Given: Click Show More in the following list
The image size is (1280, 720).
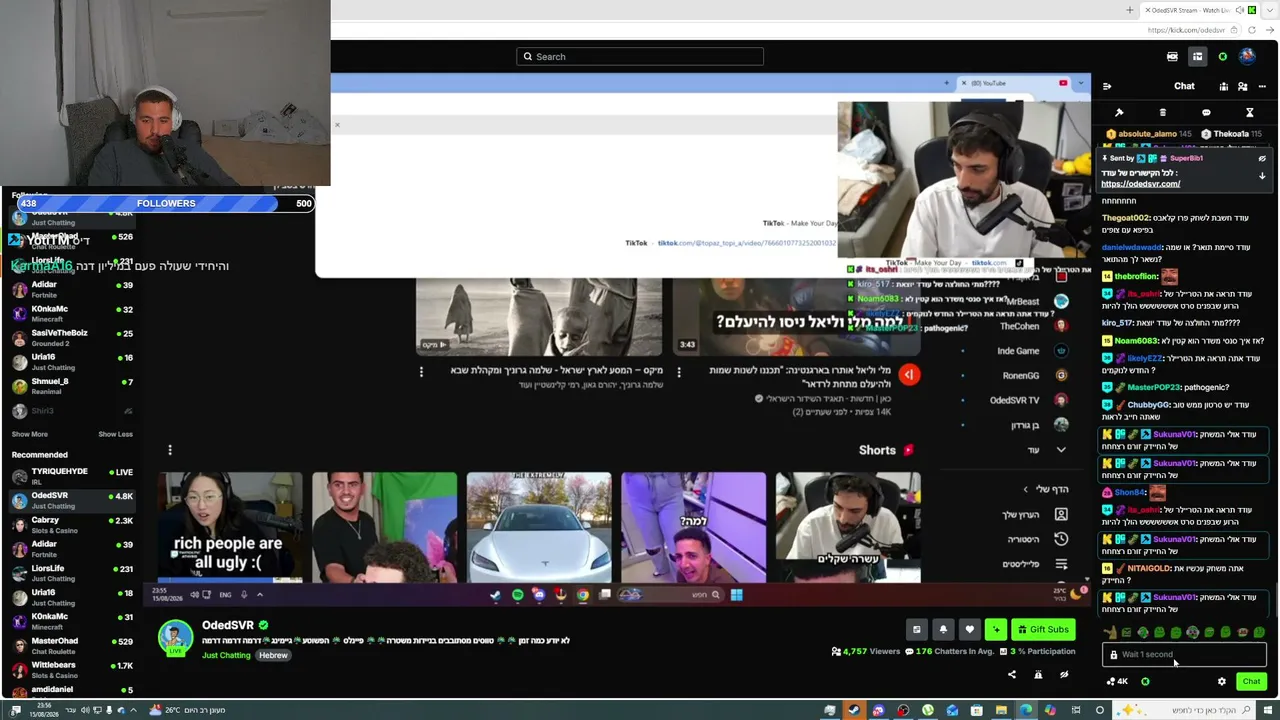Looking at the screenshot, I should 30,434.
